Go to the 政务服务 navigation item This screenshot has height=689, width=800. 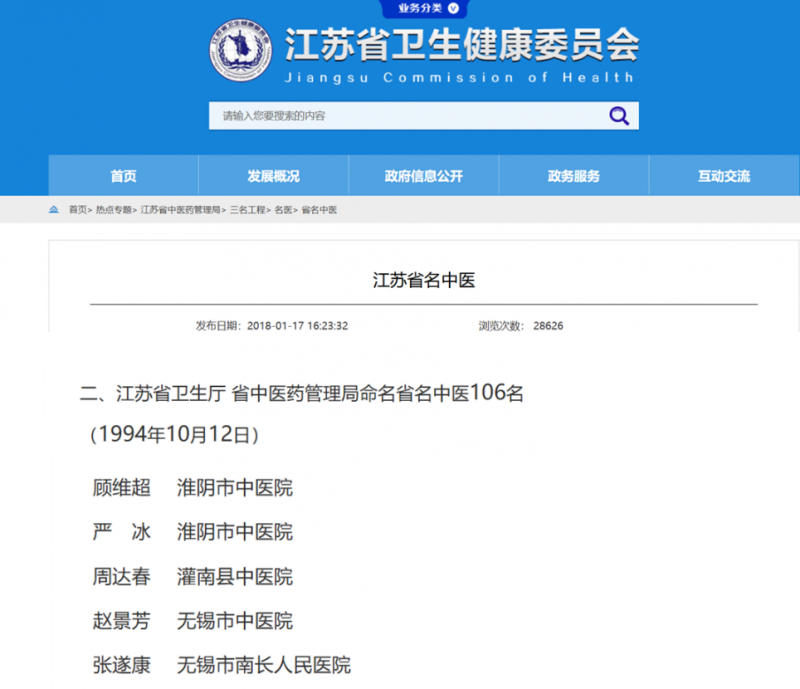[573, 176]
